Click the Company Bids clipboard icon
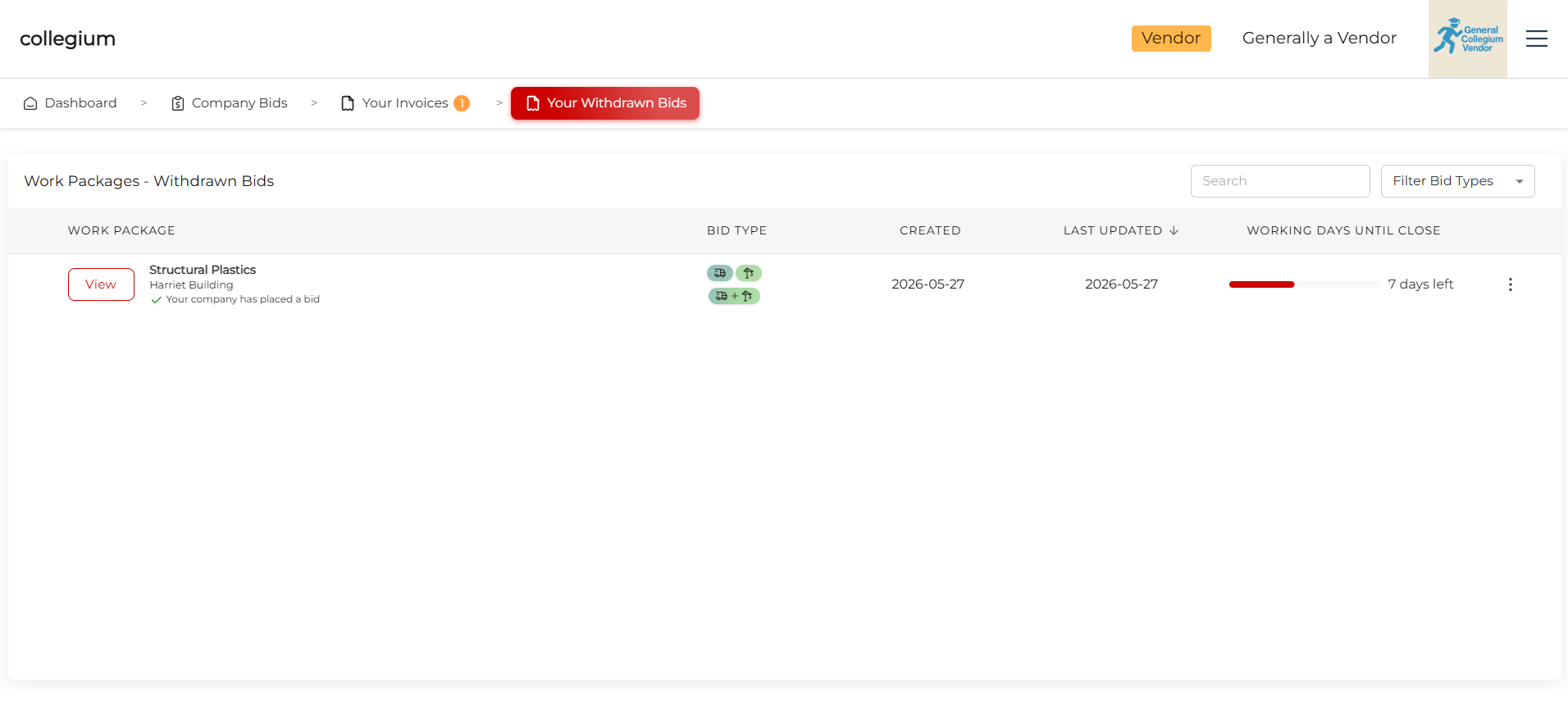1568x714 pixels. (178, 103)
